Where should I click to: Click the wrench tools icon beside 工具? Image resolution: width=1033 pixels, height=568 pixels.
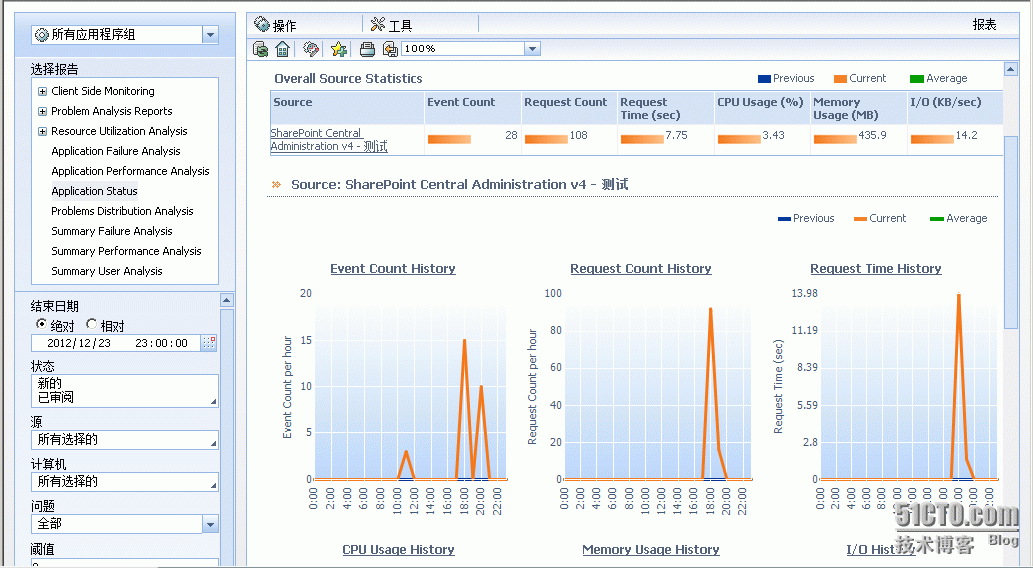377,25
